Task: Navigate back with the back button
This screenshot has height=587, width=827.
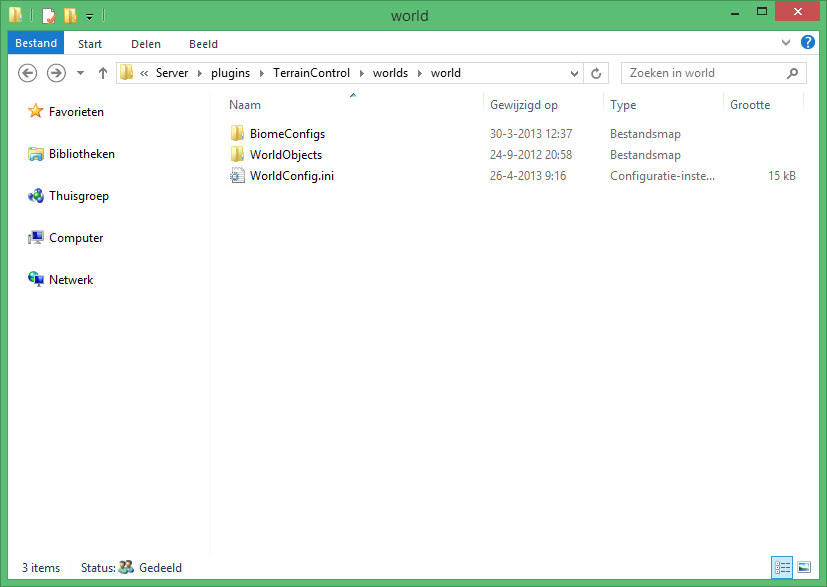Action: click(28, 72)
